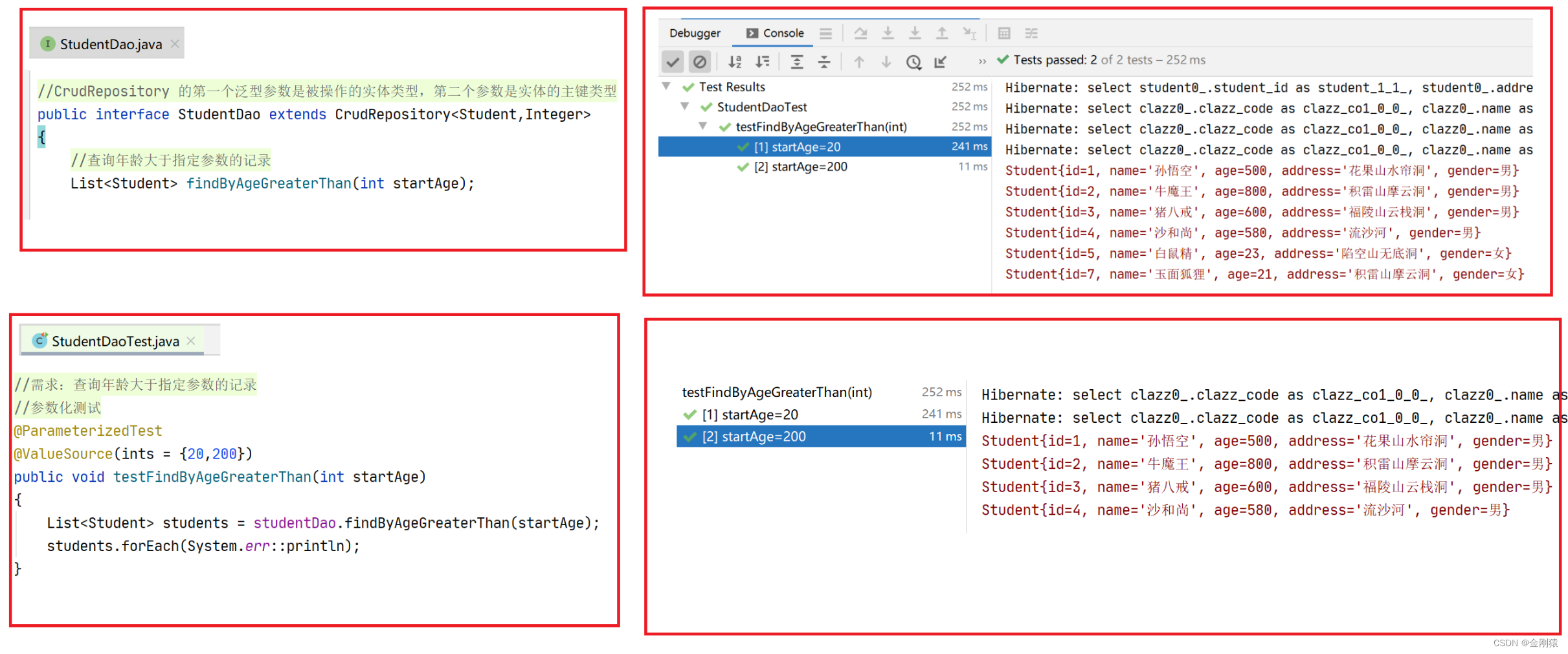Click the @ParameterizedTest annotation
Image resolution: width=1568 pixels, height=654 pixels.
pos(88,431)
